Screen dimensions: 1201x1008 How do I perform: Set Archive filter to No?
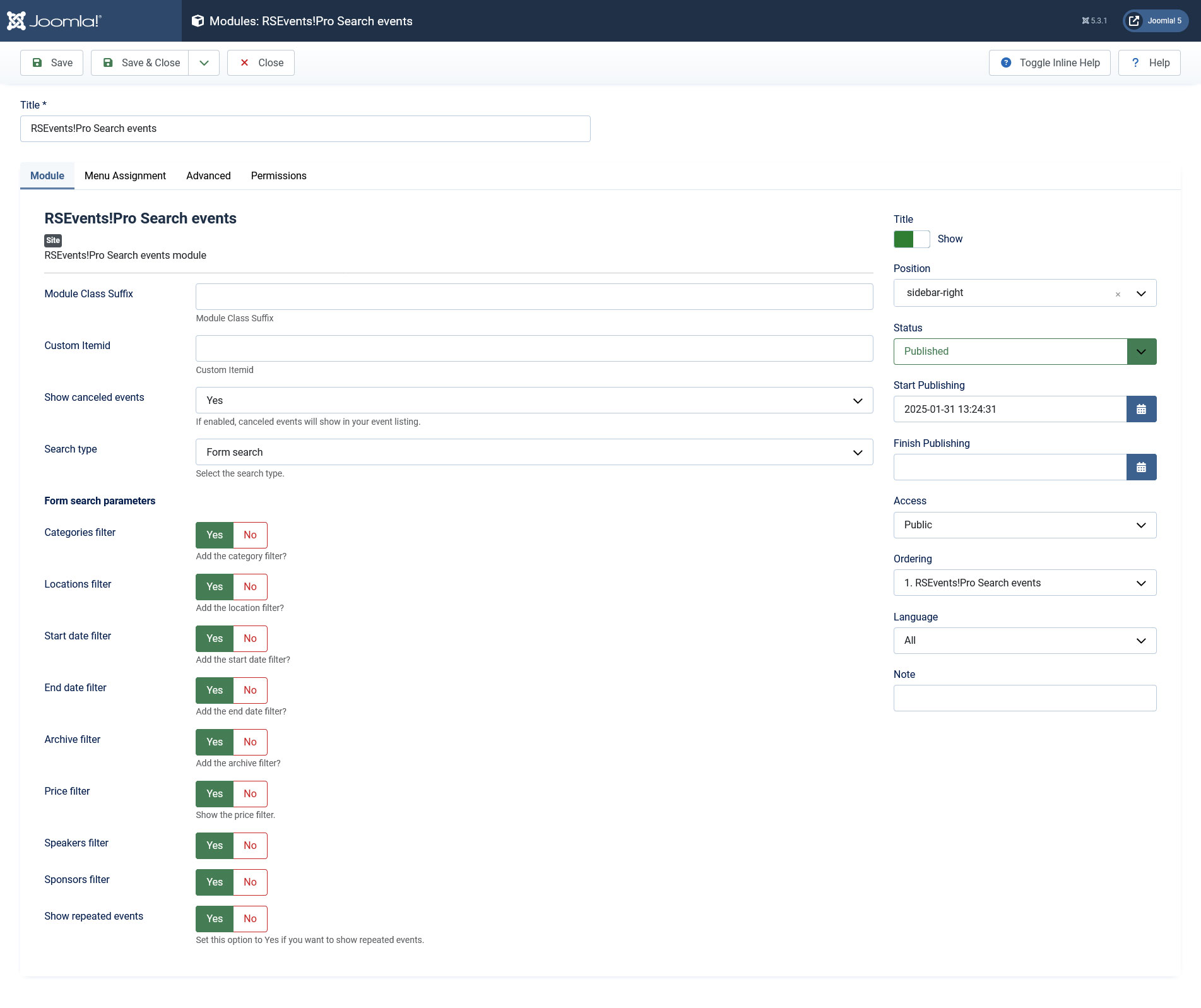250,742
